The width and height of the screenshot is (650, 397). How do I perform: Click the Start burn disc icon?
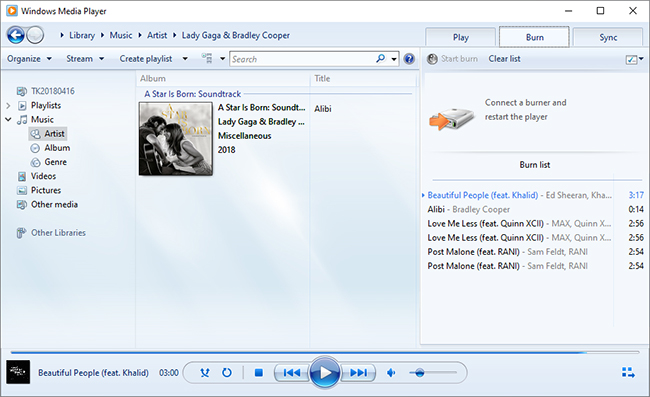point(432,59)
